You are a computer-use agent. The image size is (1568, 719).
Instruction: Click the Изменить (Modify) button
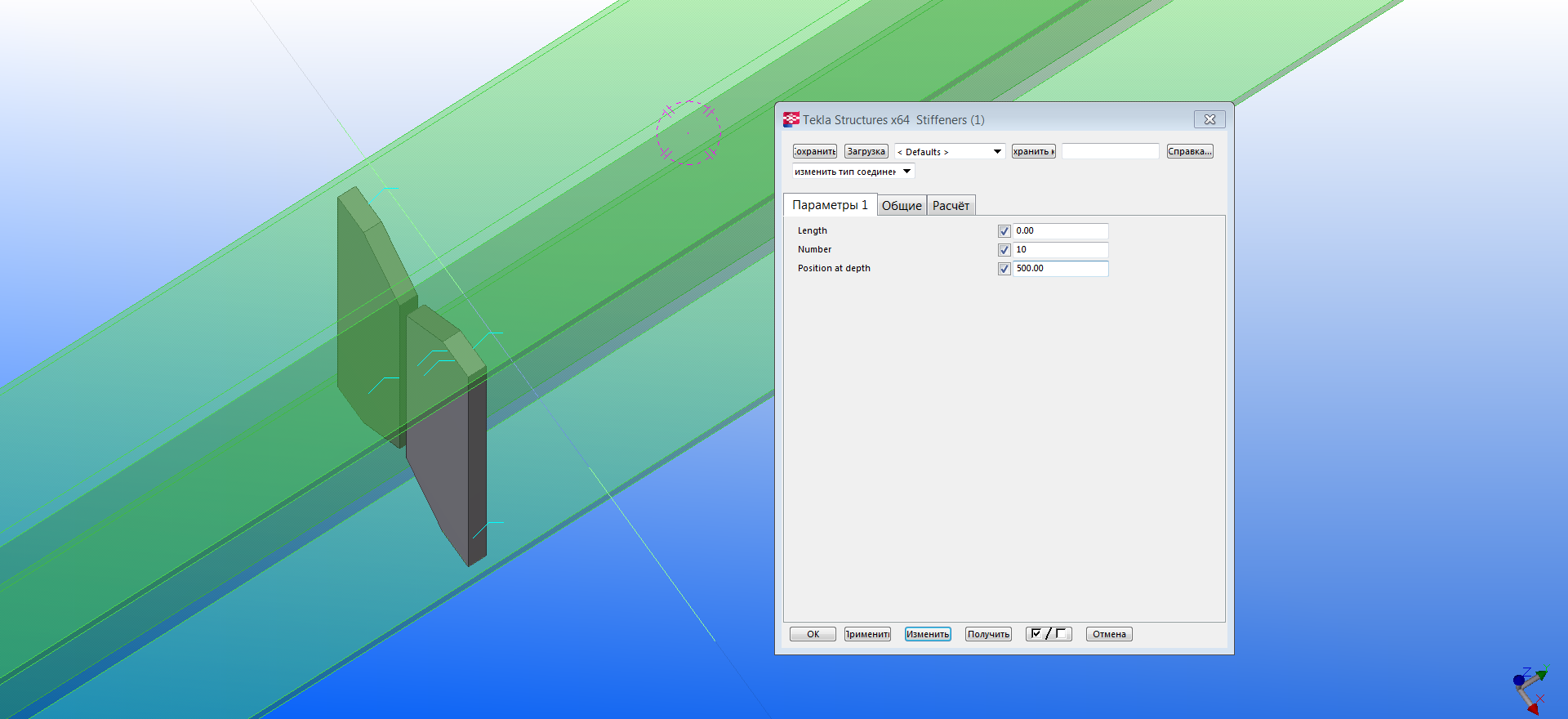(928, 634)
